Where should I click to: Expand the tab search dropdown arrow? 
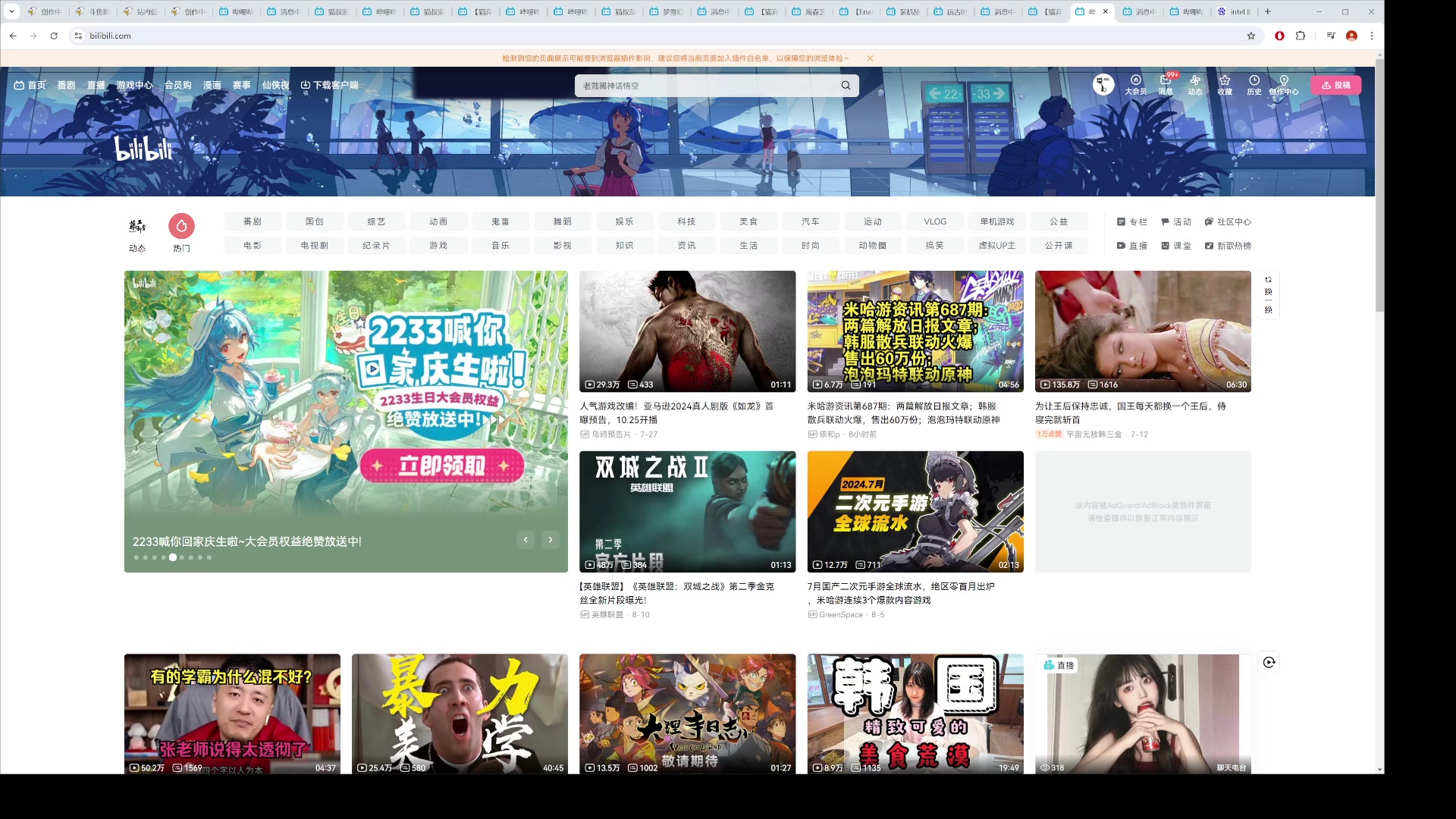[11, 11]
